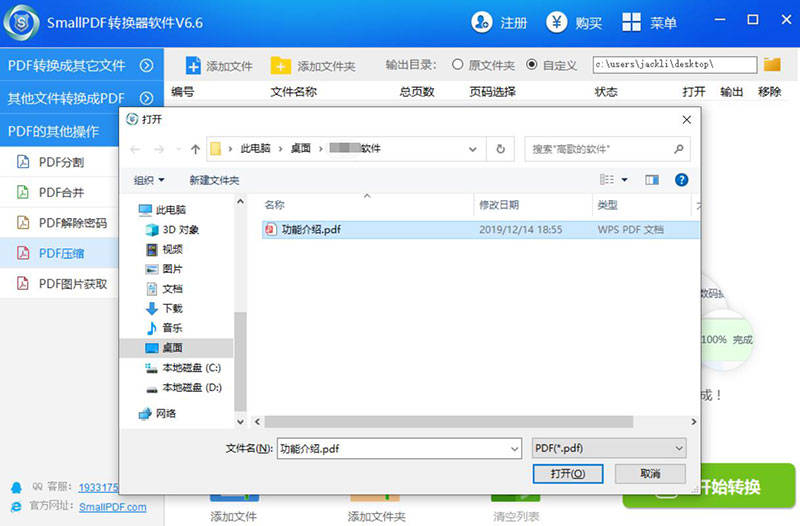Select 网络 in navigation tree
The height and width of the screenshot is (526, 800).
[x=157, y=413]
